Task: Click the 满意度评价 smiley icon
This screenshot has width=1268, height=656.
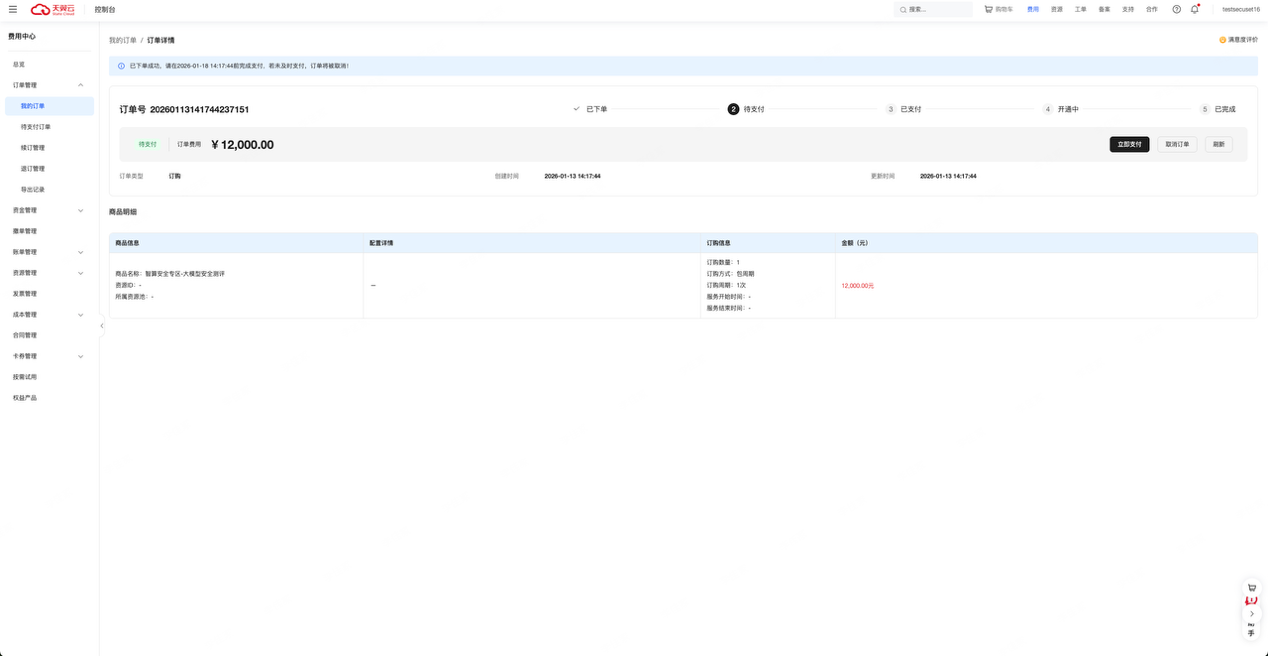Action: click(1222, 40)
